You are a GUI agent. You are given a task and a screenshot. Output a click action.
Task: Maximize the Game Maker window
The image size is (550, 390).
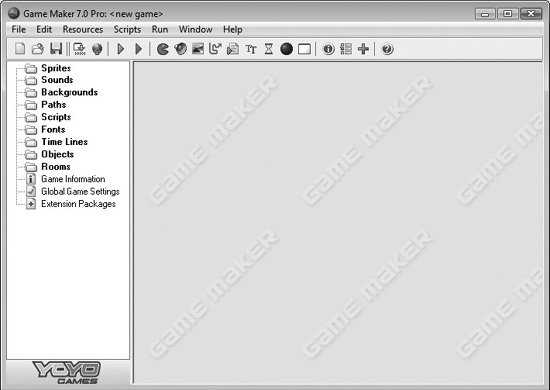tap(508, 14)
